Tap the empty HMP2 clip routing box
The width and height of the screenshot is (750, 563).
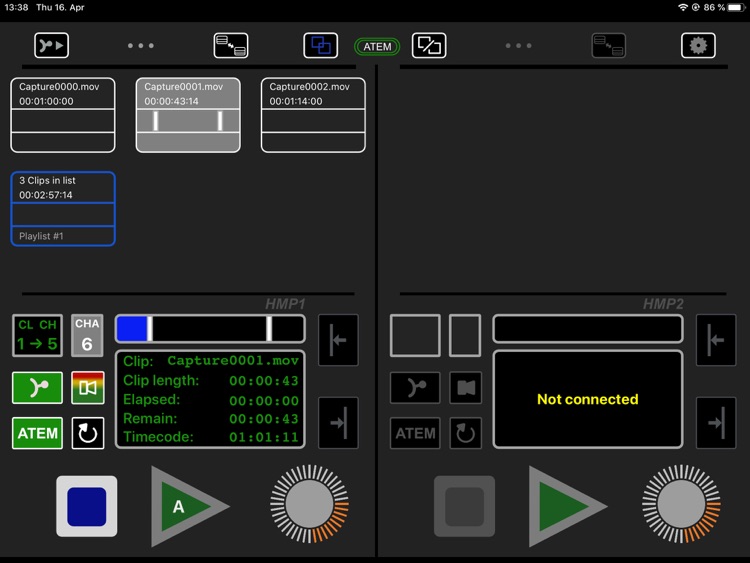coord(415,335)
